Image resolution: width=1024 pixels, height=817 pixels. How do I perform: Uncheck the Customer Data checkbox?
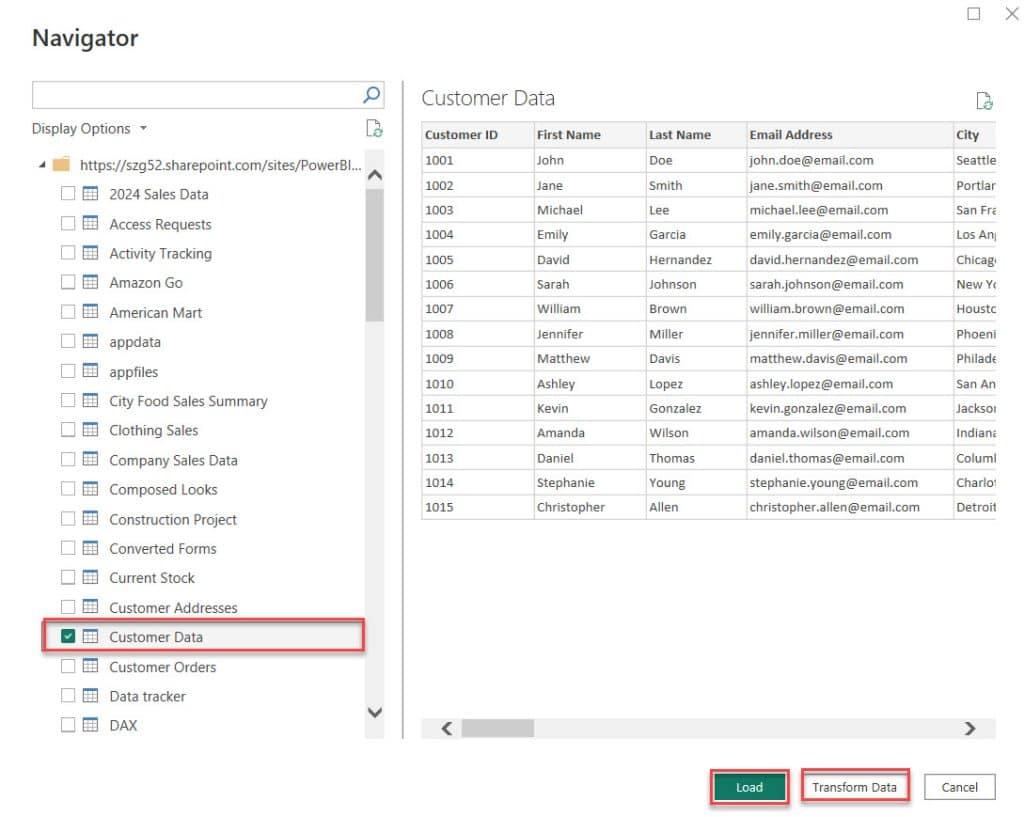[x=68, y=636]
